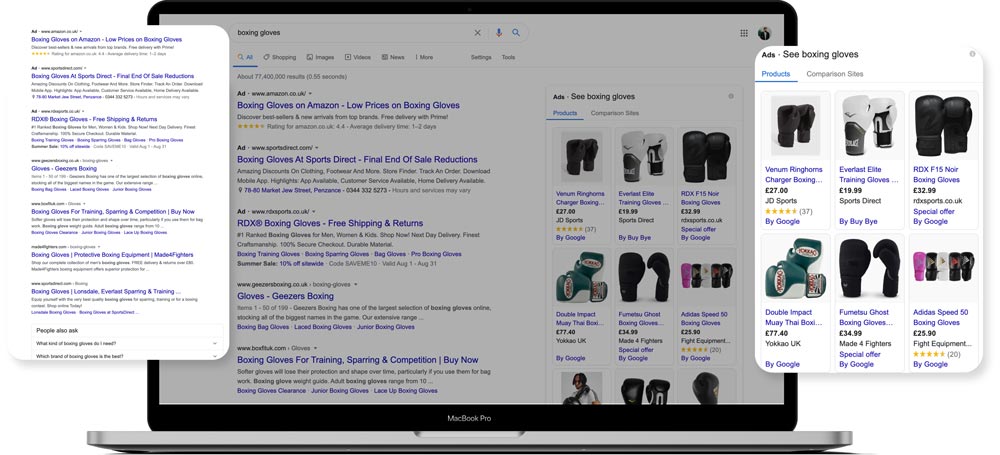Viewport: 1000px width, 455px height.
Task: Click the info icon in the laptop's shopping ads panel
Action: pos(731,96)
